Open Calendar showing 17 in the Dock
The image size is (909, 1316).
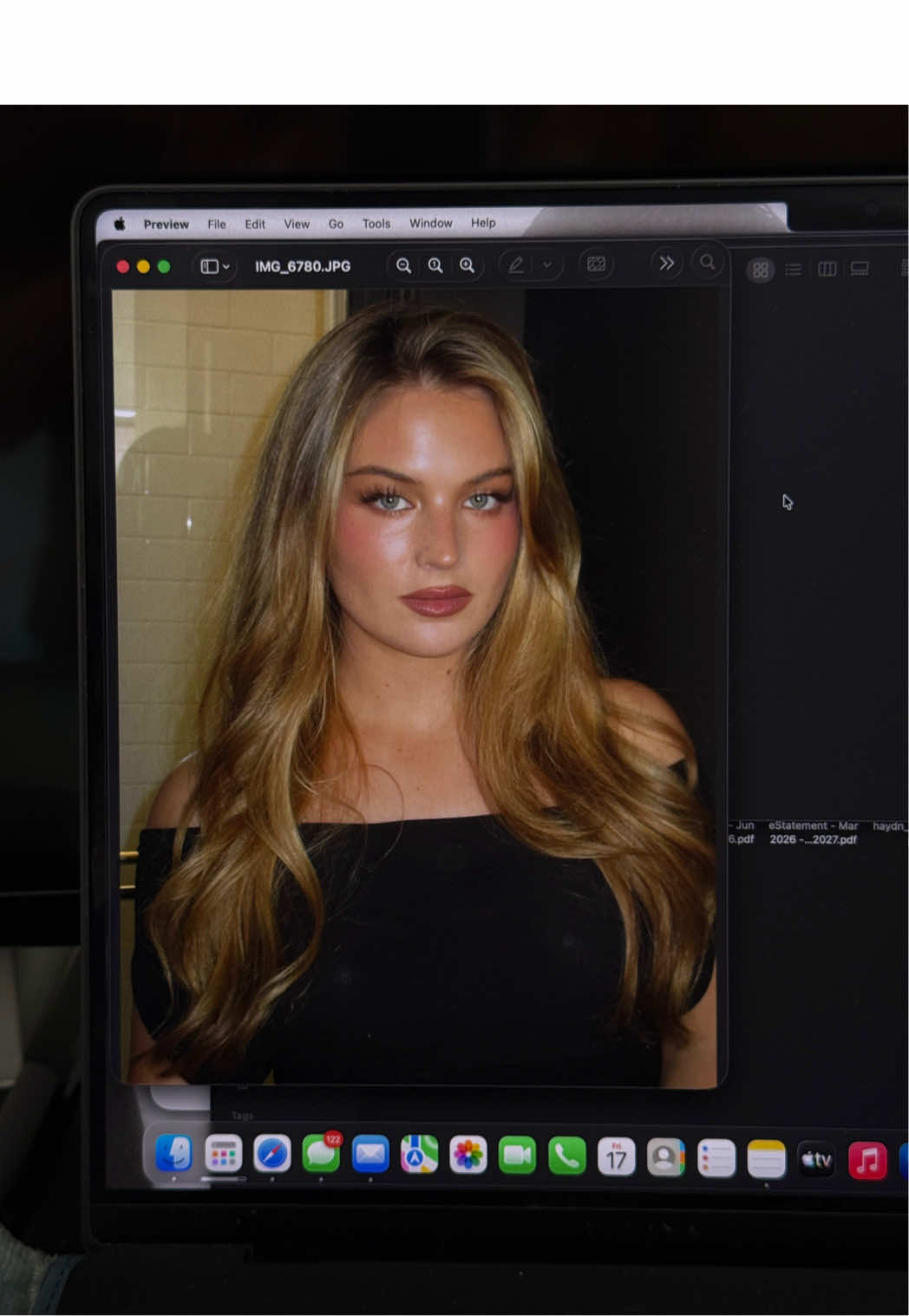pos(617,1157)
